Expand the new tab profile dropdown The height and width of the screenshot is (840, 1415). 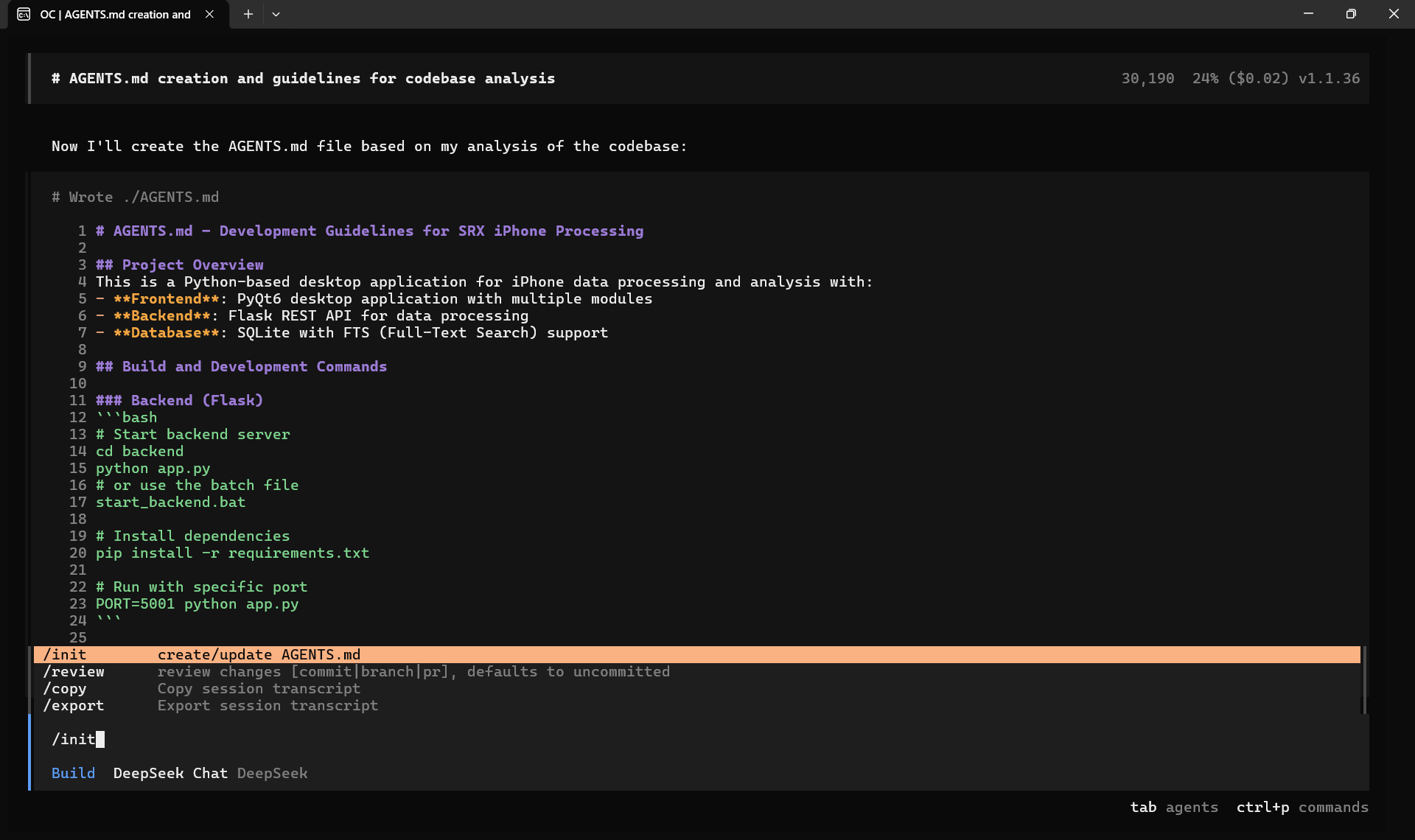pos(276,14)
